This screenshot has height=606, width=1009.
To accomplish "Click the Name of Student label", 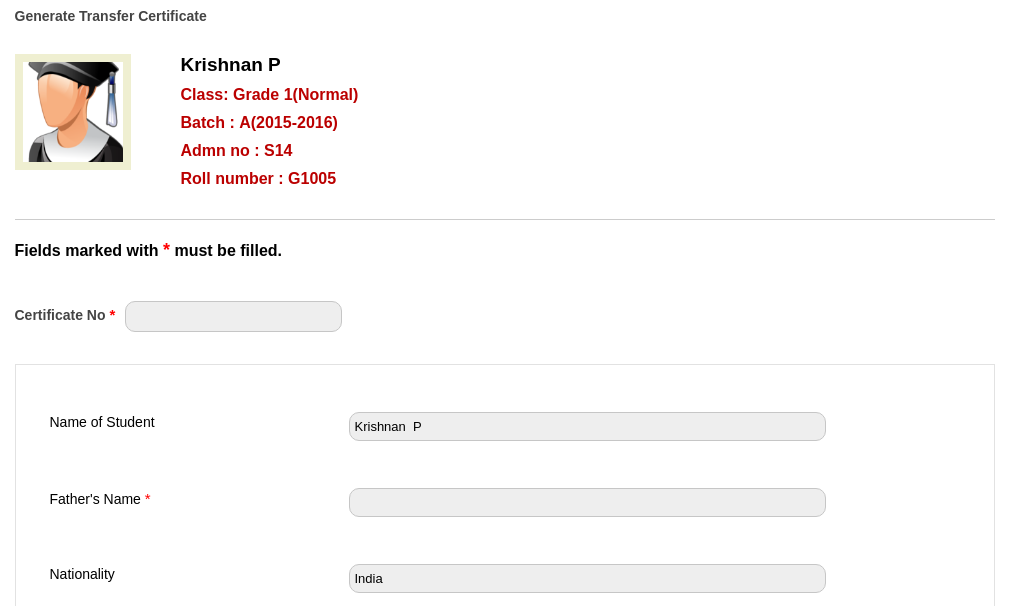I will tap(102, 422).
